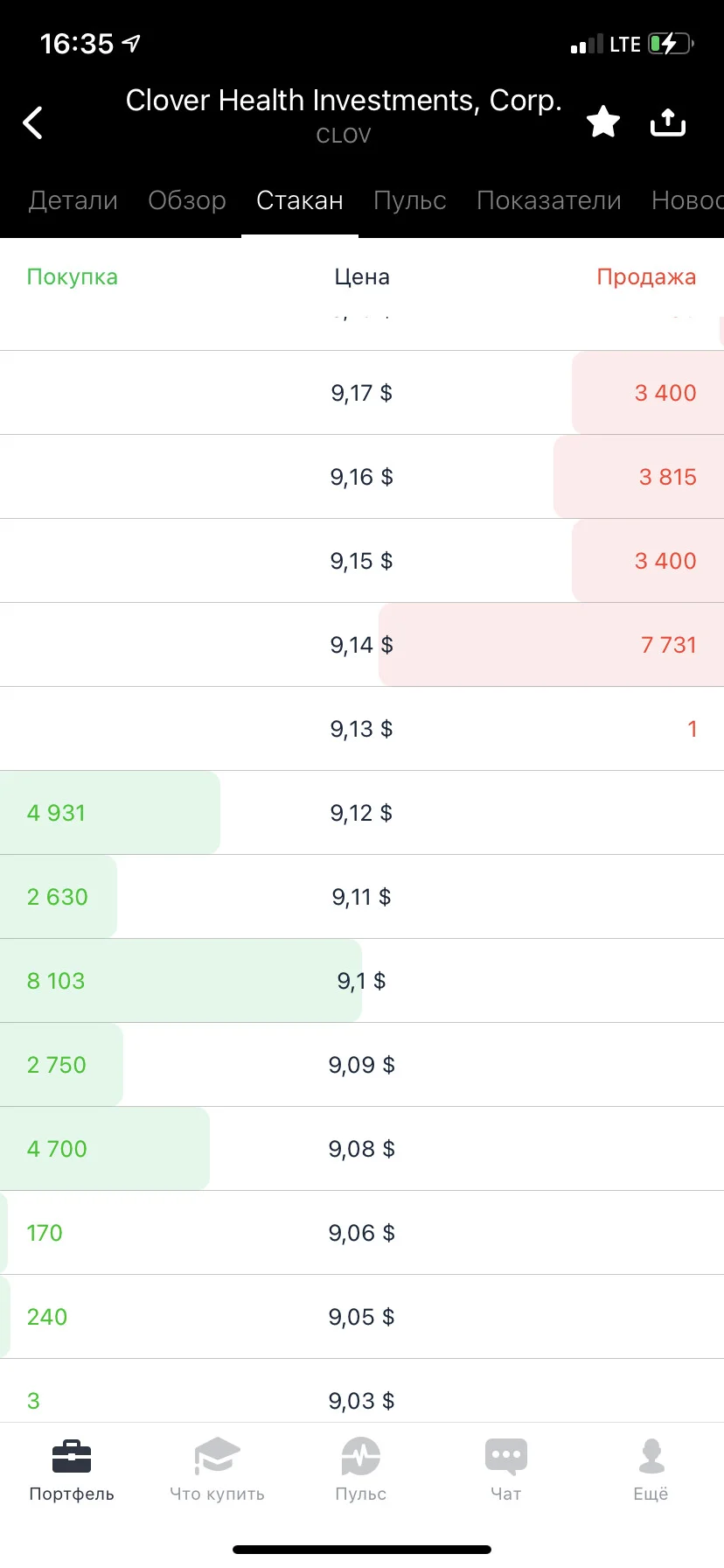
Task: Select the 9,08 $ buy row with 4 700
Action: pos(362,1149)
